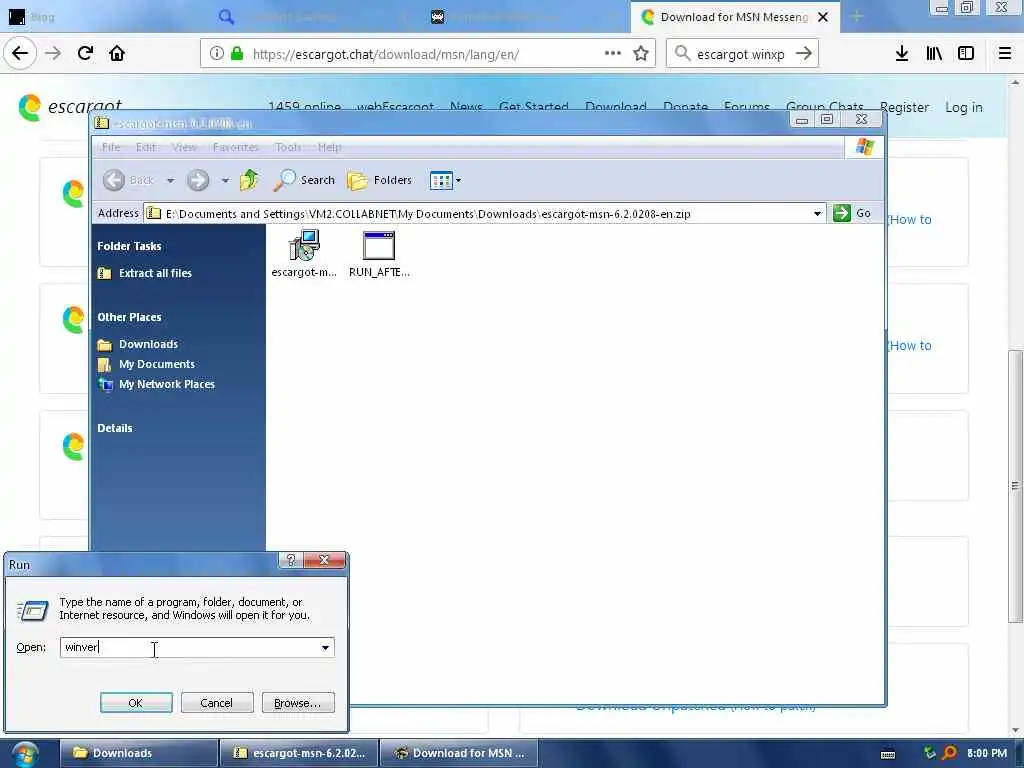
Task: Open Forward history dropdown arrow
Action: coord(225,180)
